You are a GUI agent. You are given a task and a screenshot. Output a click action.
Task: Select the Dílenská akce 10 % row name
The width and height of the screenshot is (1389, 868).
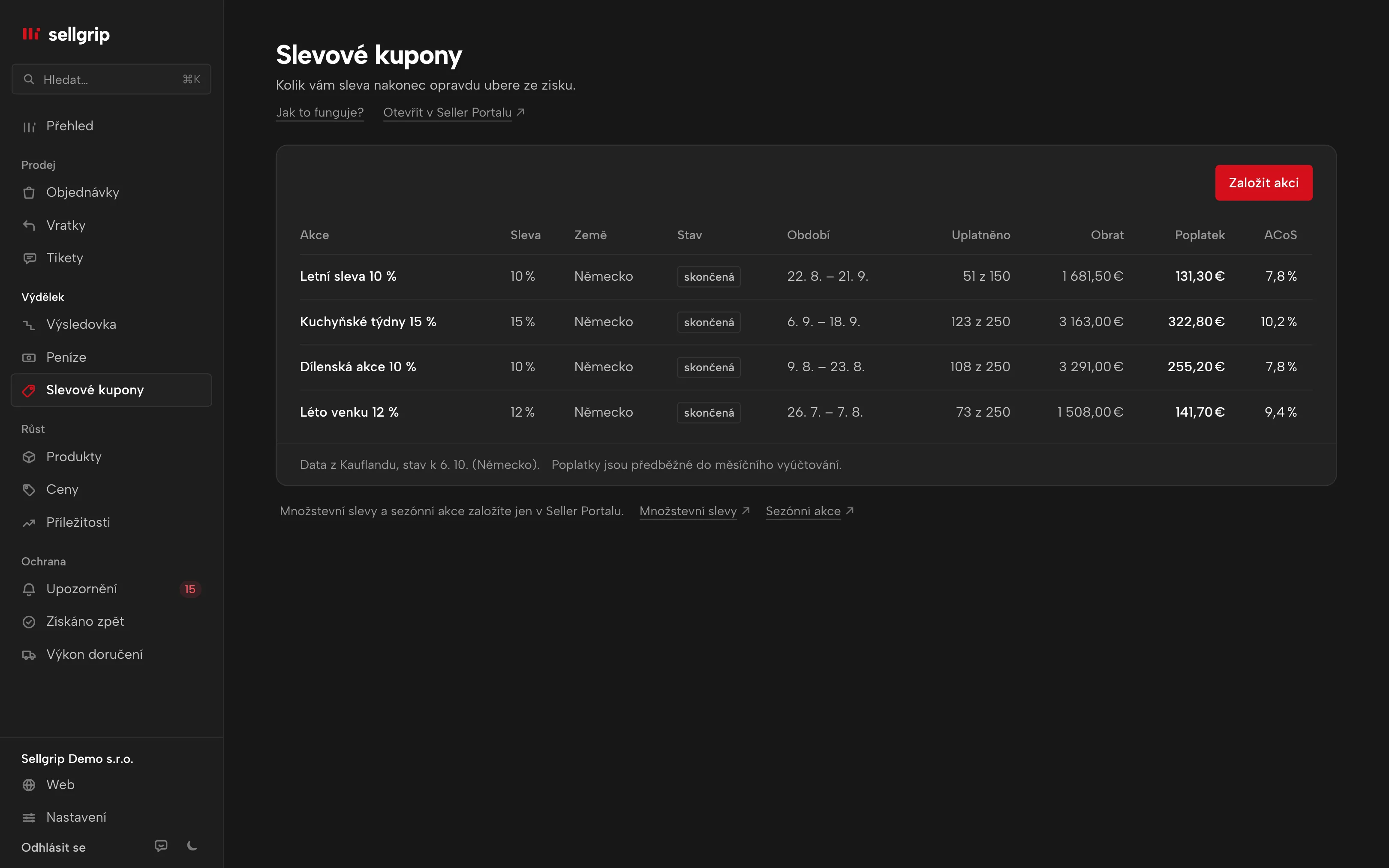point(358,367)
